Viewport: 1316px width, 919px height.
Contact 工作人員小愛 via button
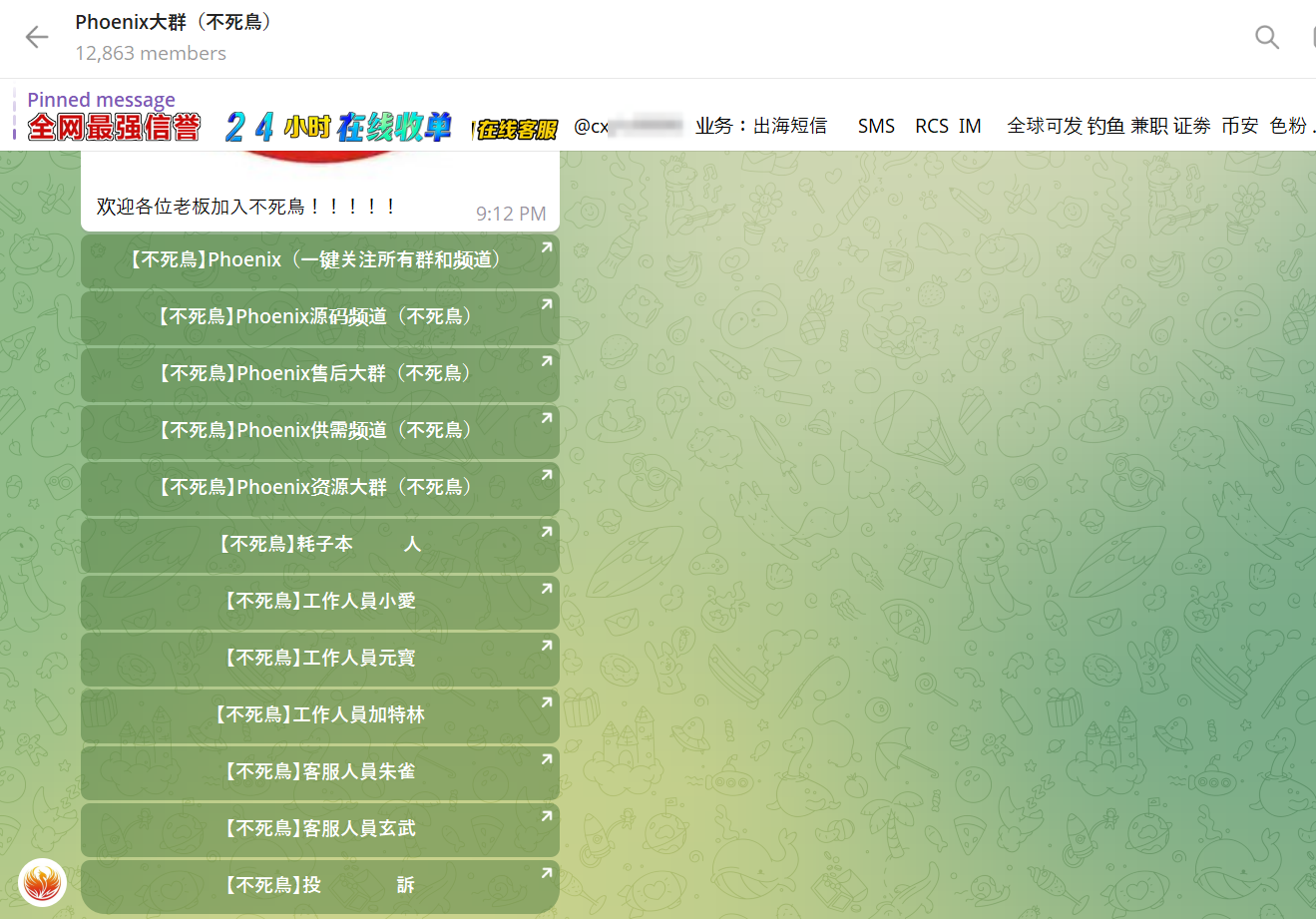click(x=320, y=603)
